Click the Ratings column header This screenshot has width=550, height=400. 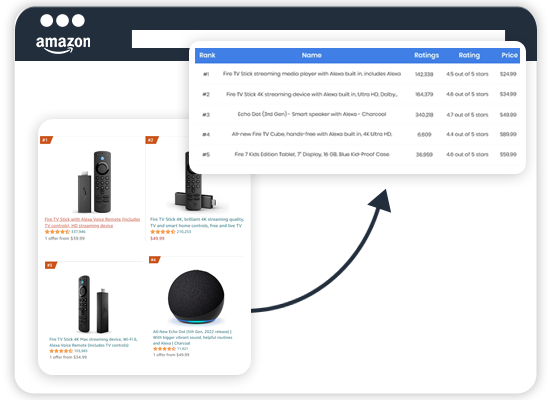pyautogui.click(x=426, y=55)
